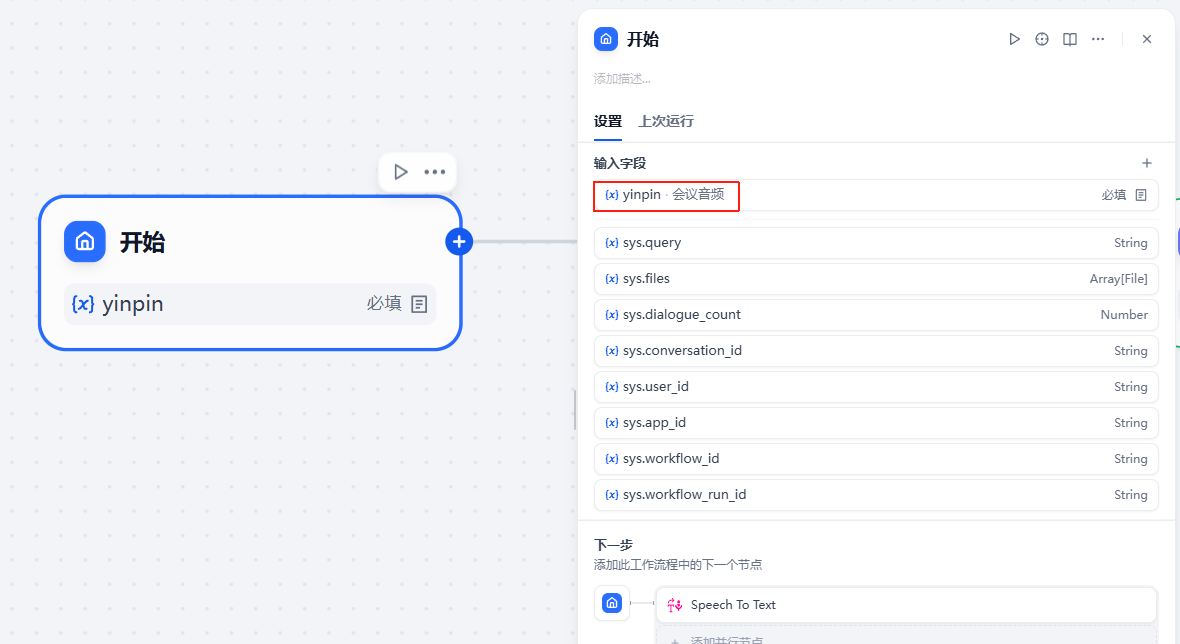The height and width of the screenshot is (644, 1180).
Task: Close the 开始 settings panel
Action: (1147, 39)
